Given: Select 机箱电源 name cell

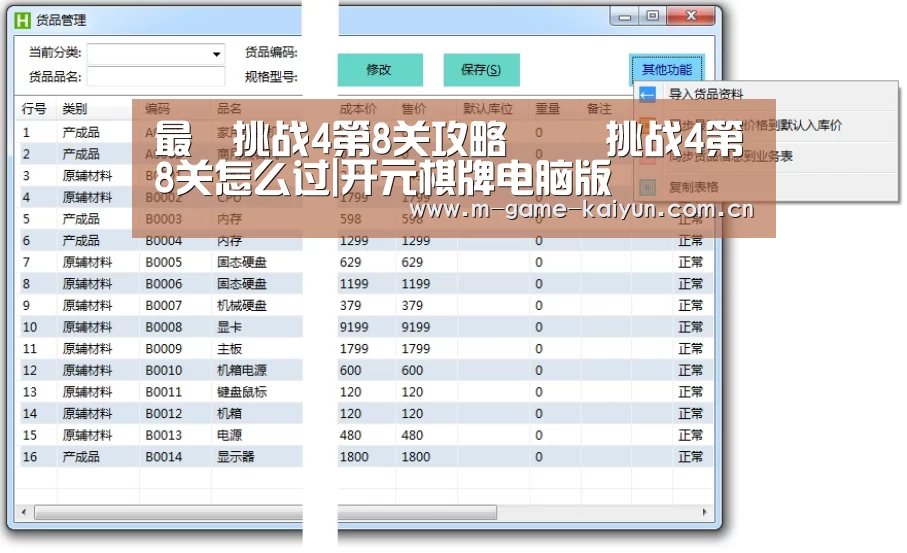Looking at the screenshot, I should [242, 370].
